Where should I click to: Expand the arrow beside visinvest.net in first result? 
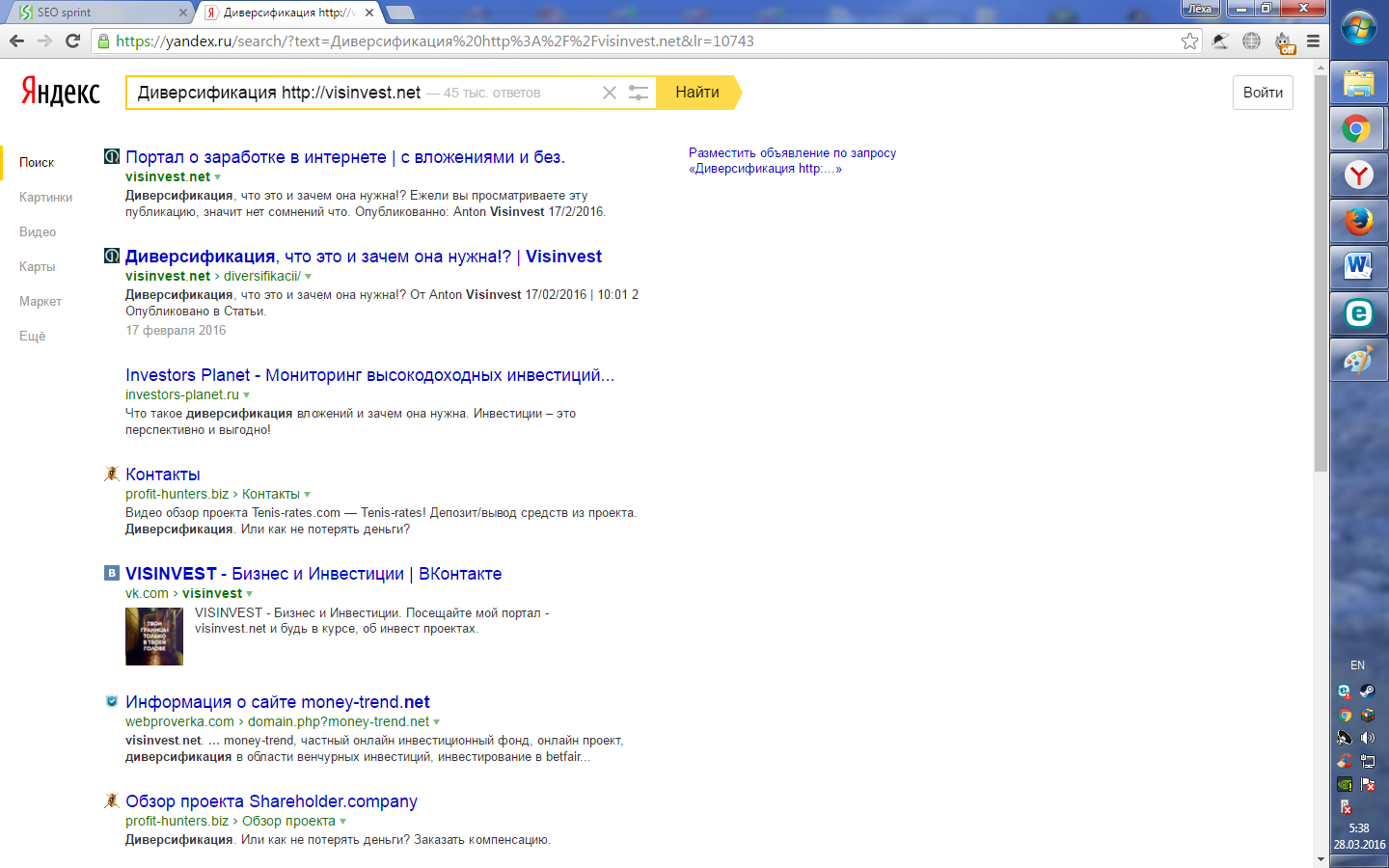[218, 177]
